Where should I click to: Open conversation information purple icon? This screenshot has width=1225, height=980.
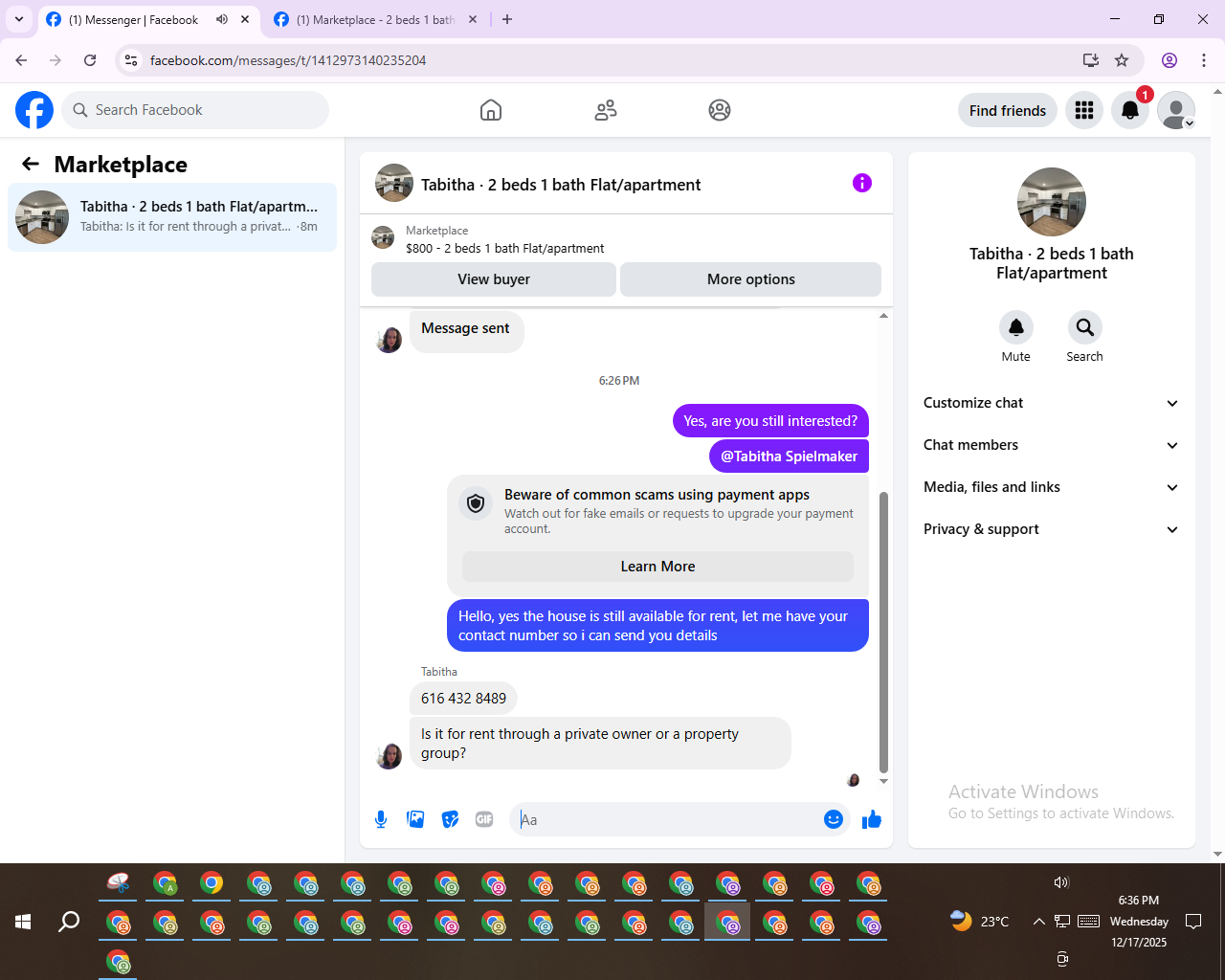(x=862, y=183)
